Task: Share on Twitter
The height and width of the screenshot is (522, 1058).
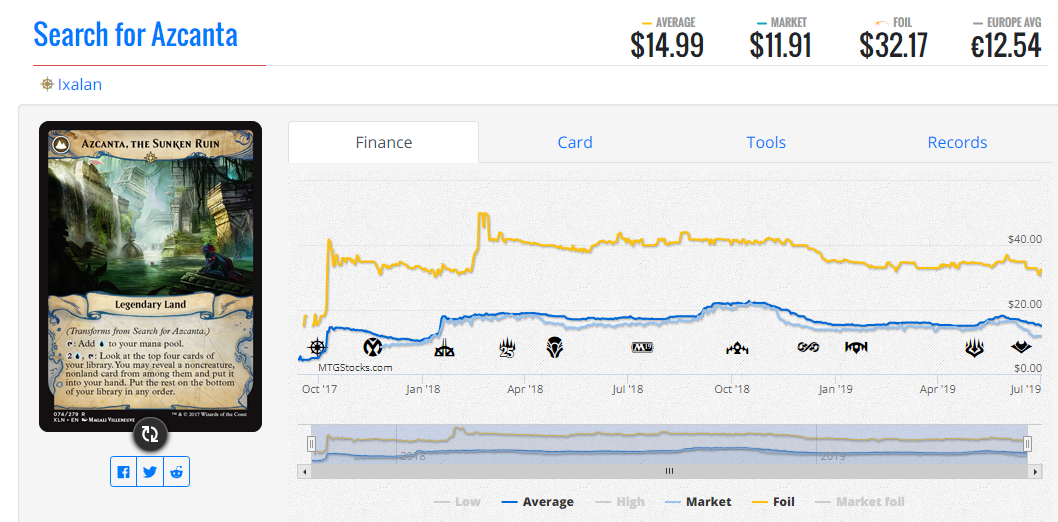Action: (150, 472)
